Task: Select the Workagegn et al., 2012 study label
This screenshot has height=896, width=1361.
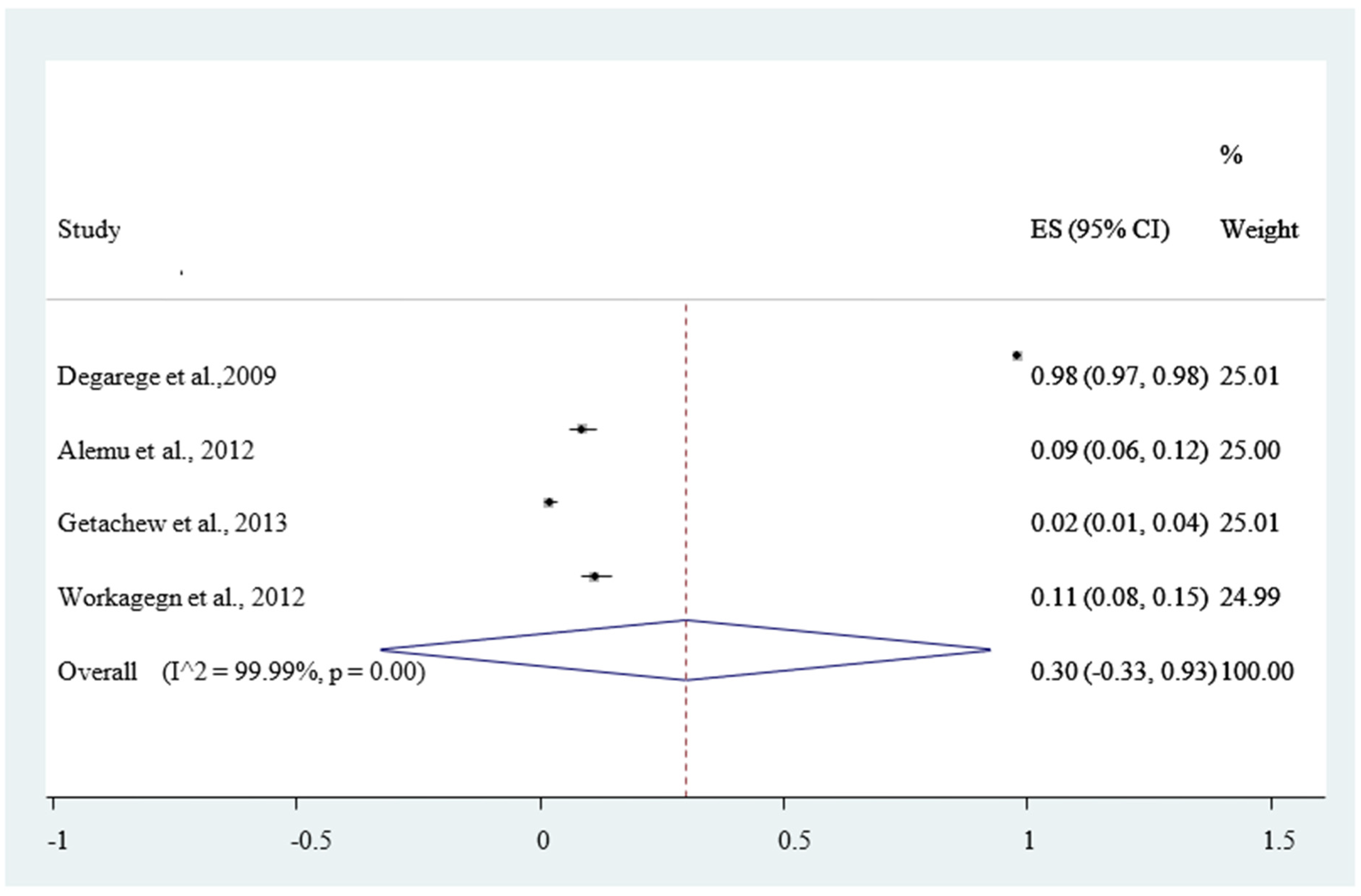Action: pos(181,598)
